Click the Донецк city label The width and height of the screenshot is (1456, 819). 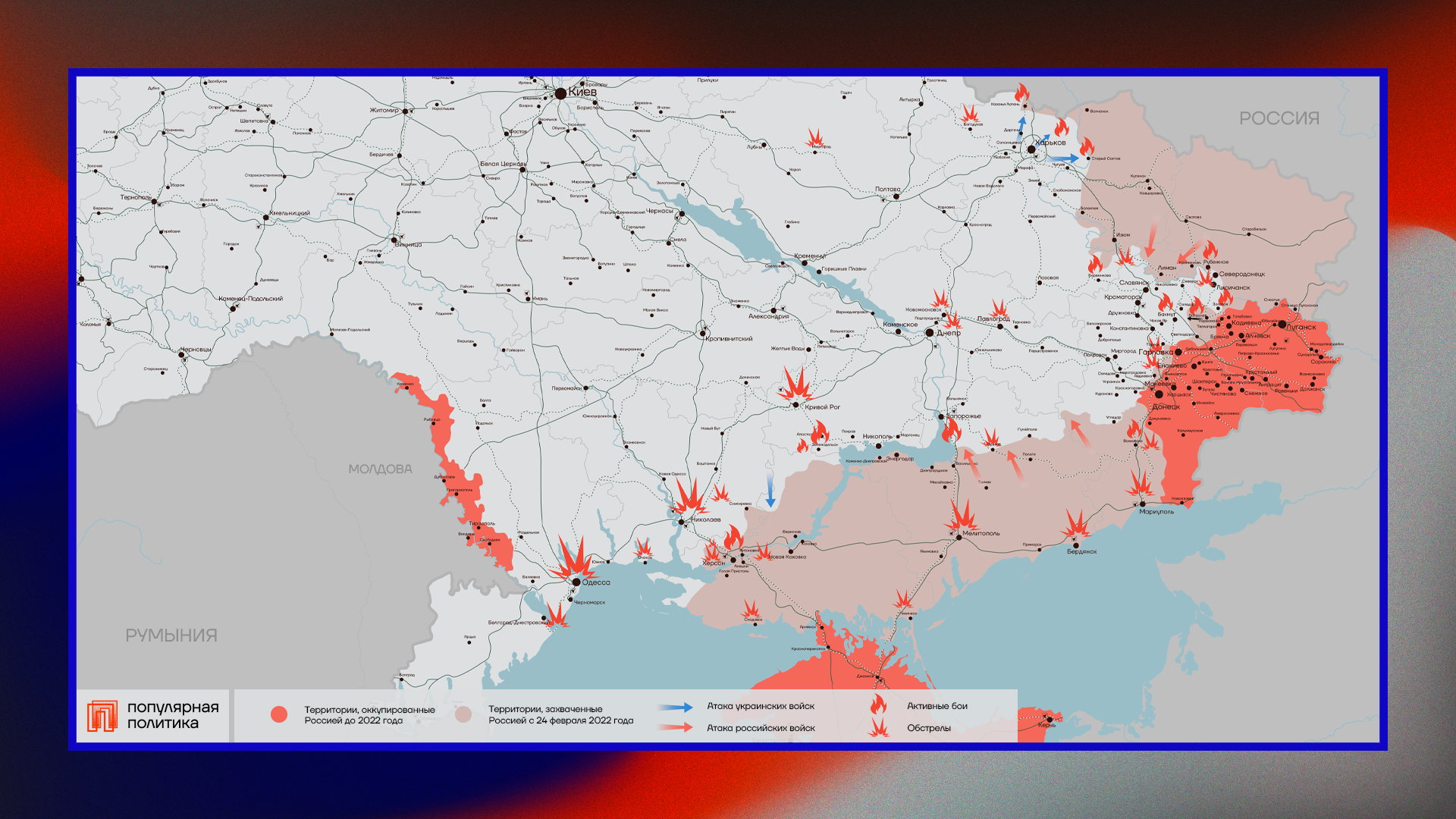coord(1166,406)
